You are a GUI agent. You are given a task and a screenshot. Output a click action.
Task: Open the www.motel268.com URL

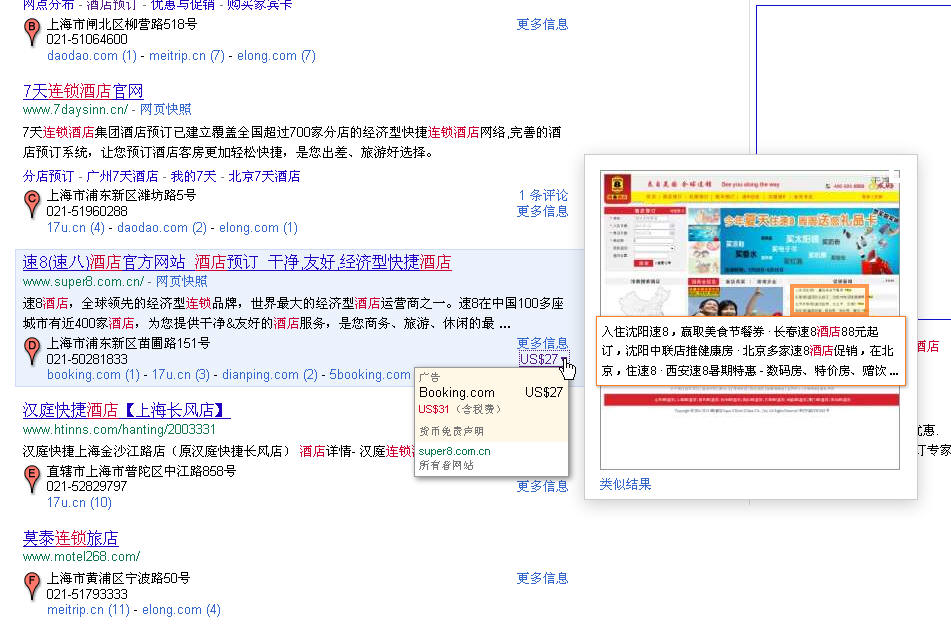point(81,557)
